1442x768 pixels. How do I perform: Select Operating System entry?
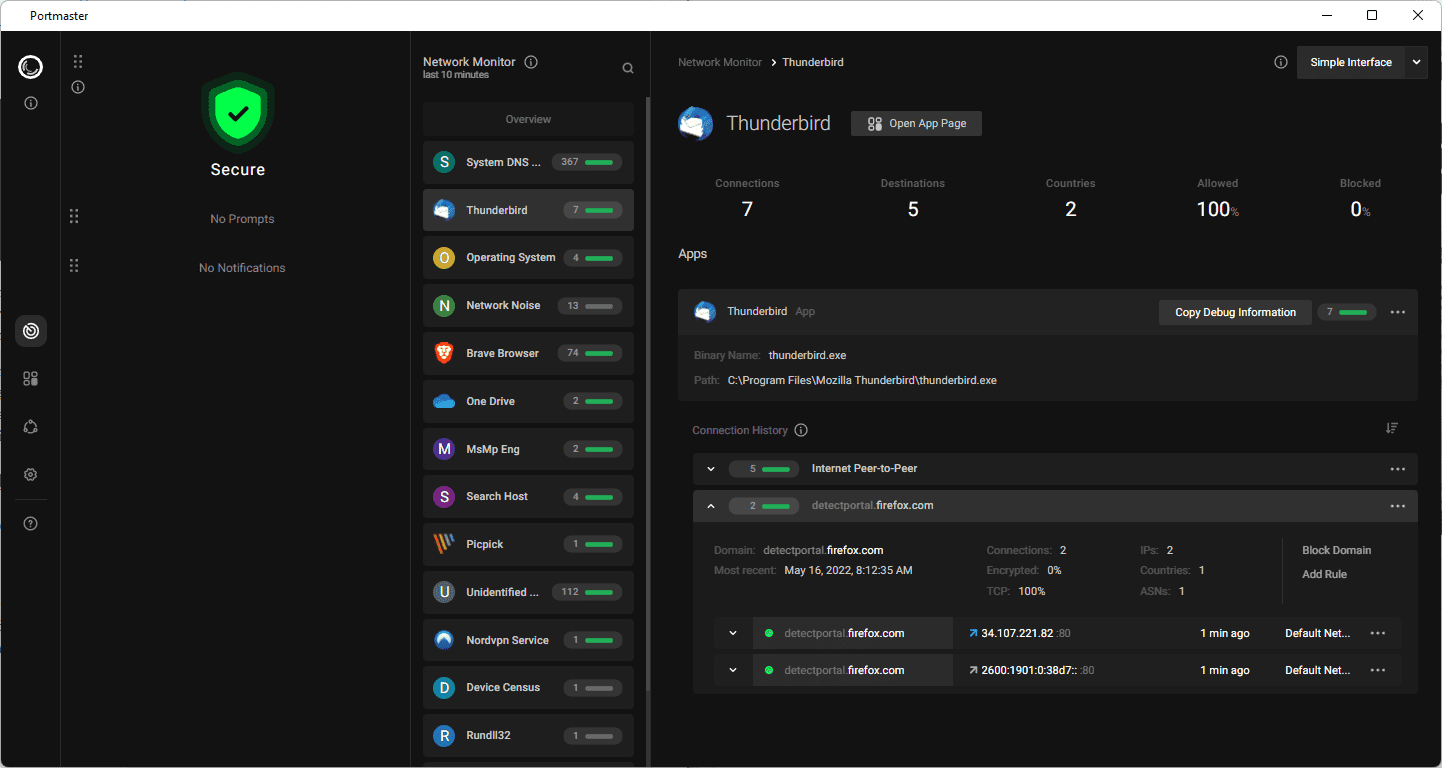tap(528, 257)
